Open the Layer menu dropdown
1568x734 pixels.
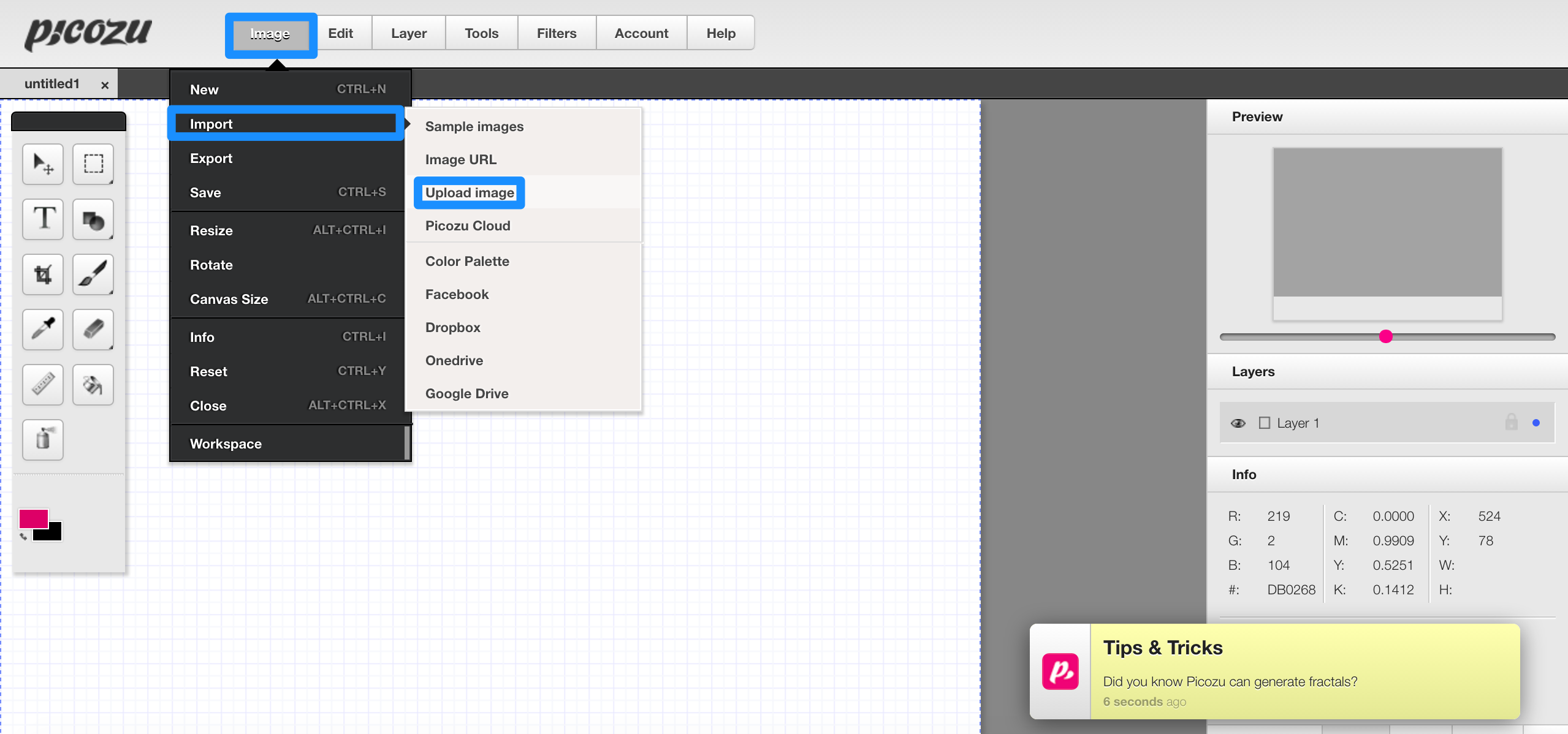(x=408, y=33)
